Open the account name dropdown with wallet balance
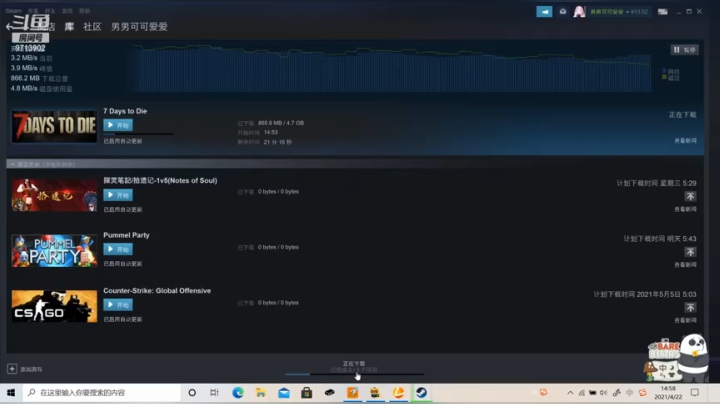Screen dimensions: 720x404 tap(619, 11)
